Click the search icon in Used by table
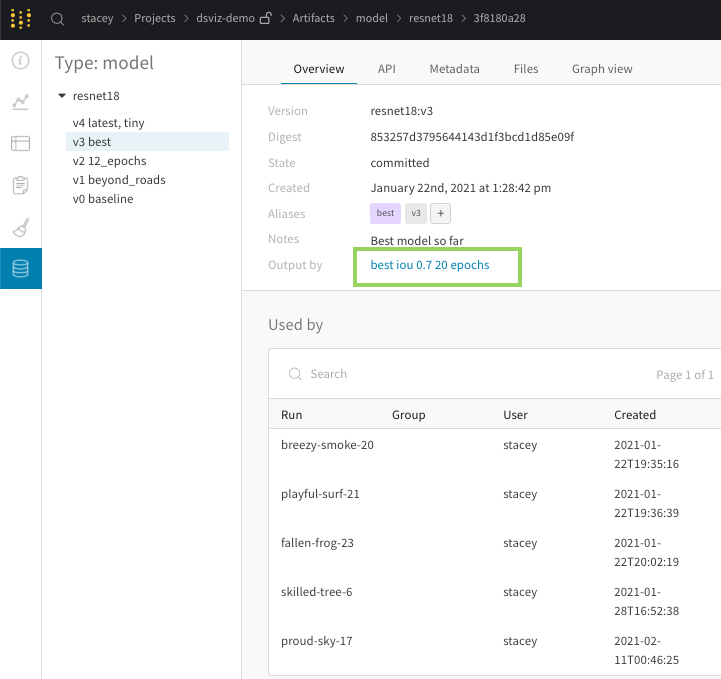This screenshot has height=679, width=721. click(x=295, y=374)
